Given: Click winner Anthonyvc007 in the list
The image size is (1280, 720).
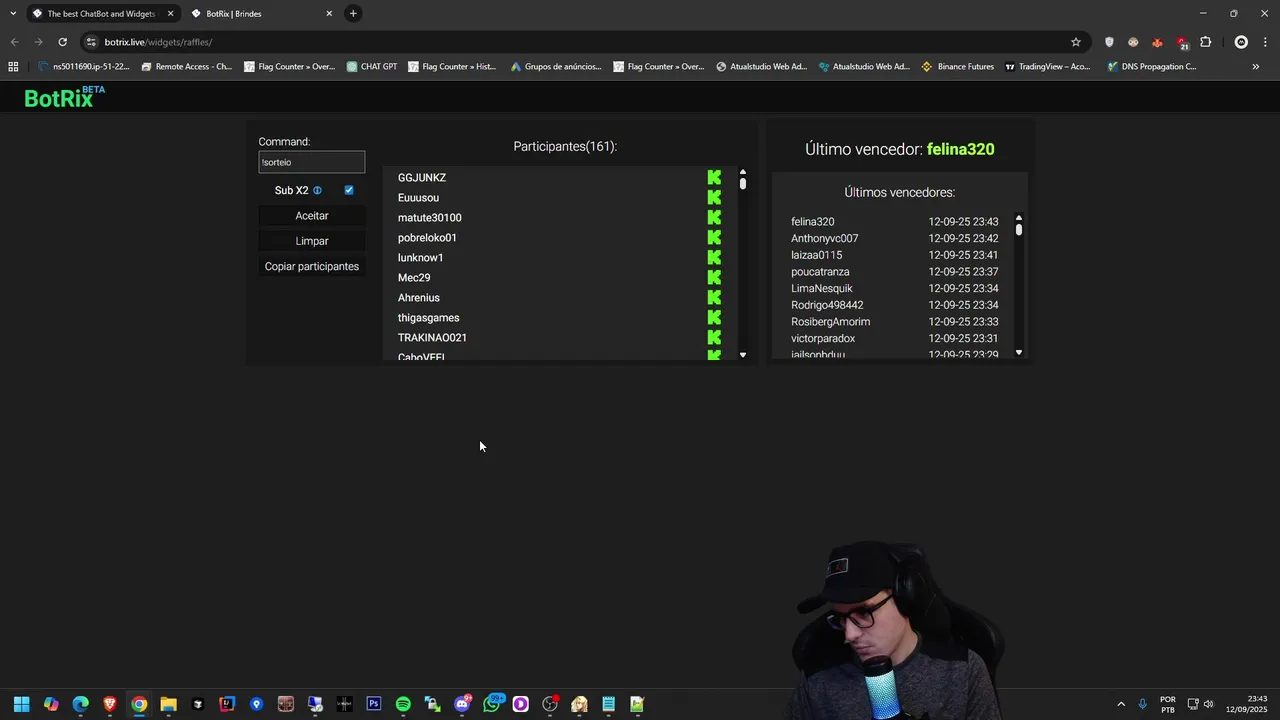Looking at the screenshot, I should (825, 239).
